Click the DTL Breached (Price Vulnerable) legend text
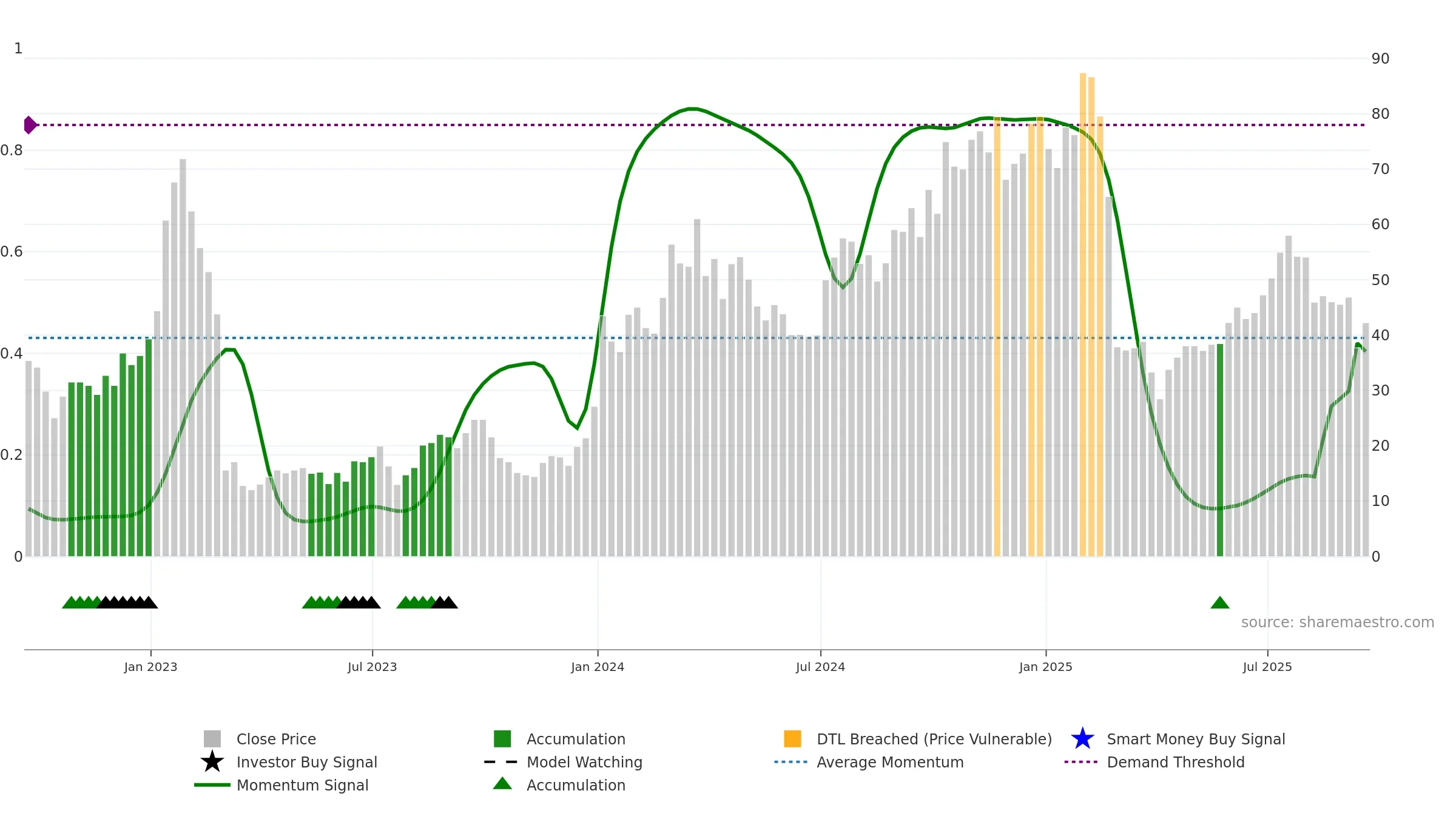The height and width of the screenshot is (819, 1456). click(934, 739)
